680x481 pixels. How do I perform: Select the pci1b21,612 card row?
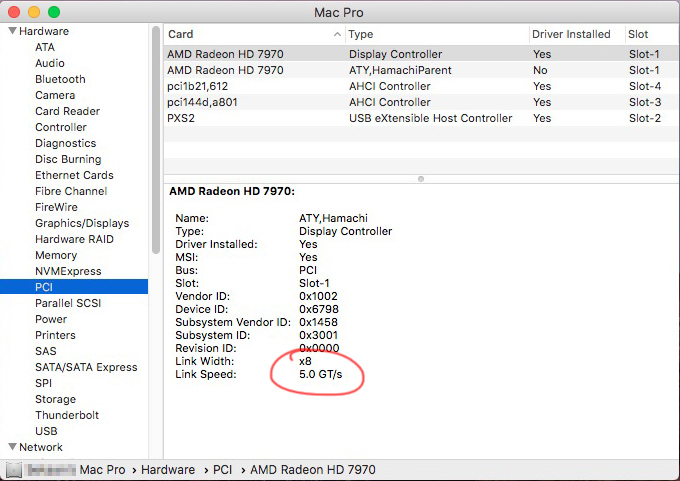pos(422,86)
